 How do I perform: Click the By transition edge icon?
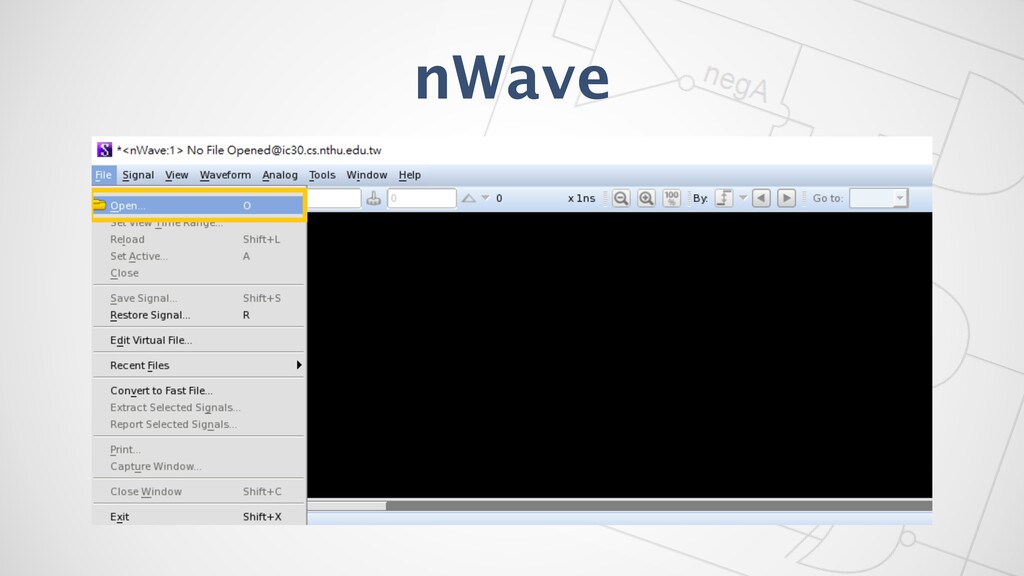(x=724, y=198)
